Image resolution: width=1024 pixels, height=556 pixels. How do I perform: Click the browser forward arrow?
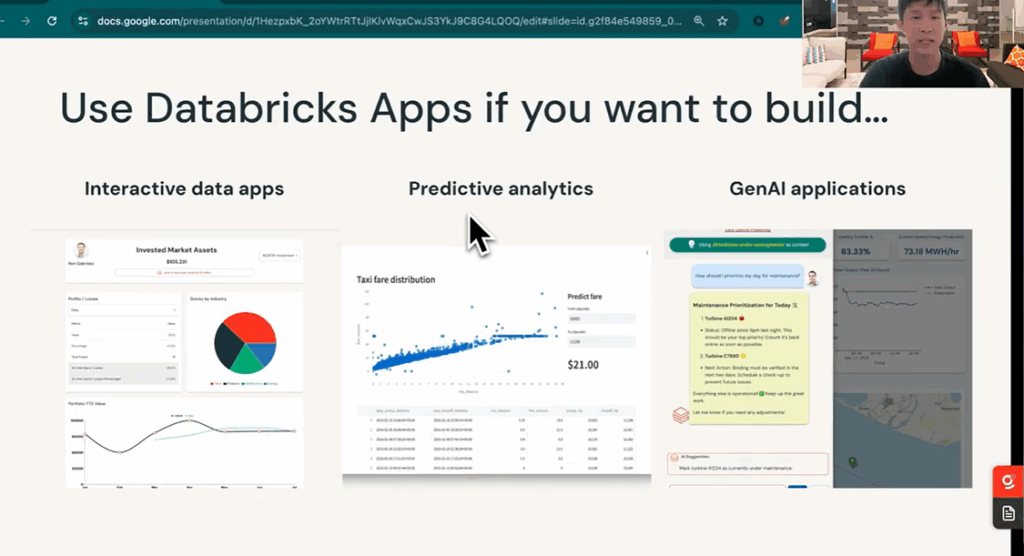point(25,20)
